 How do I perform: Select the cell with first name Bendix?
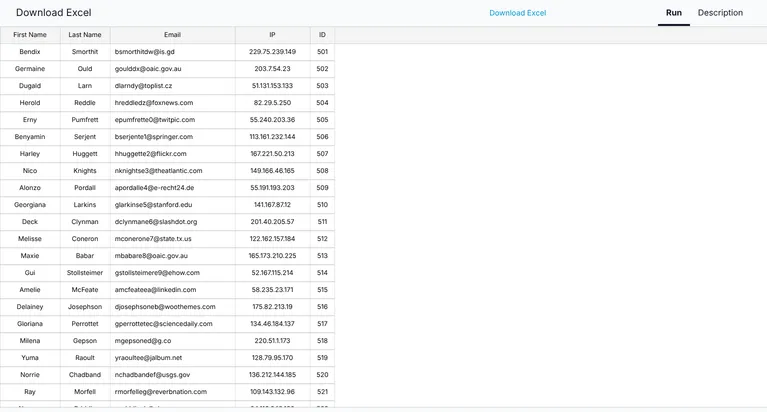[x=30, y=52]
